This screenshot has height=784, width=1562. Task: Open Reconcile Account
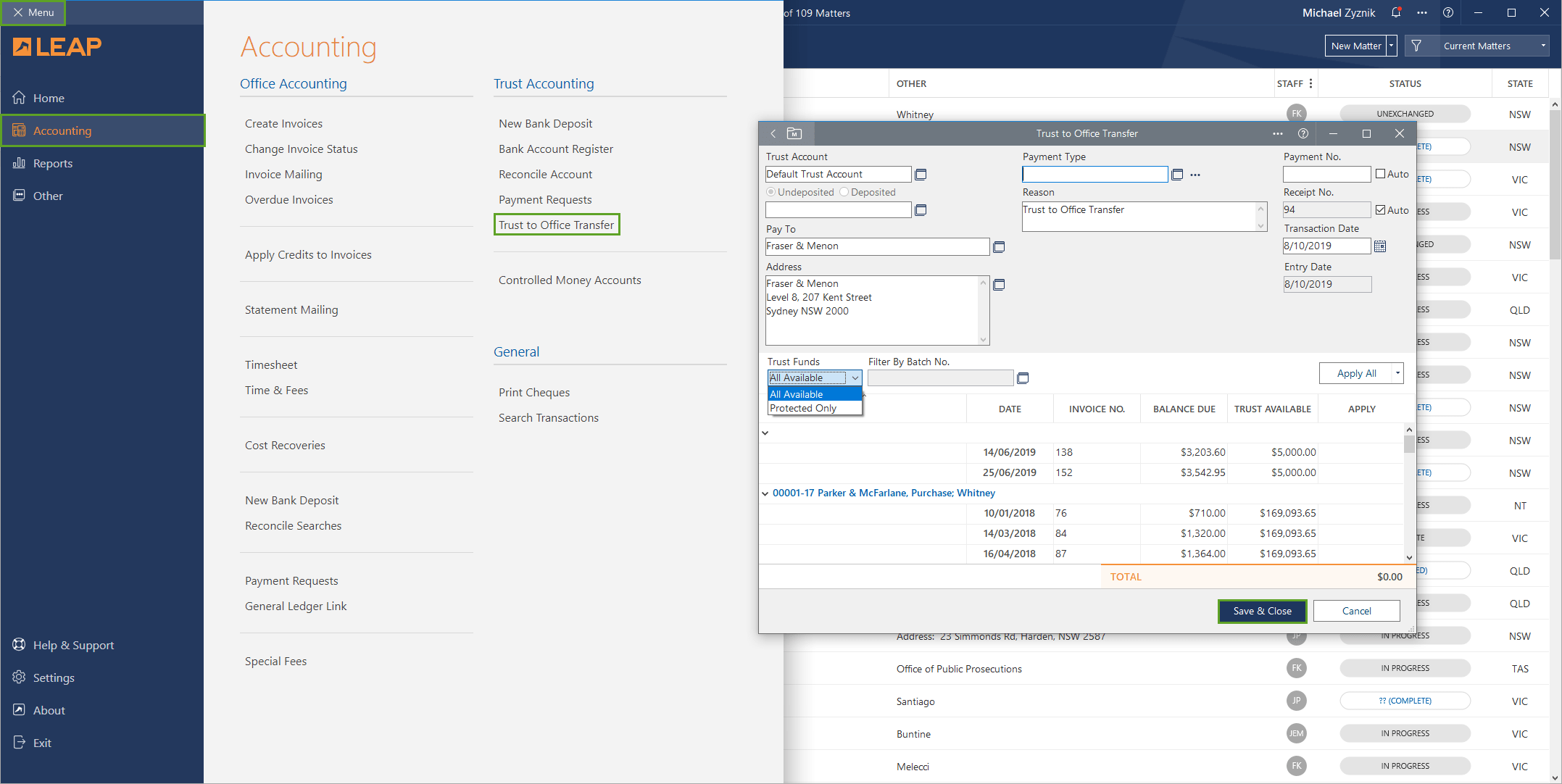[x=545, y=175]
